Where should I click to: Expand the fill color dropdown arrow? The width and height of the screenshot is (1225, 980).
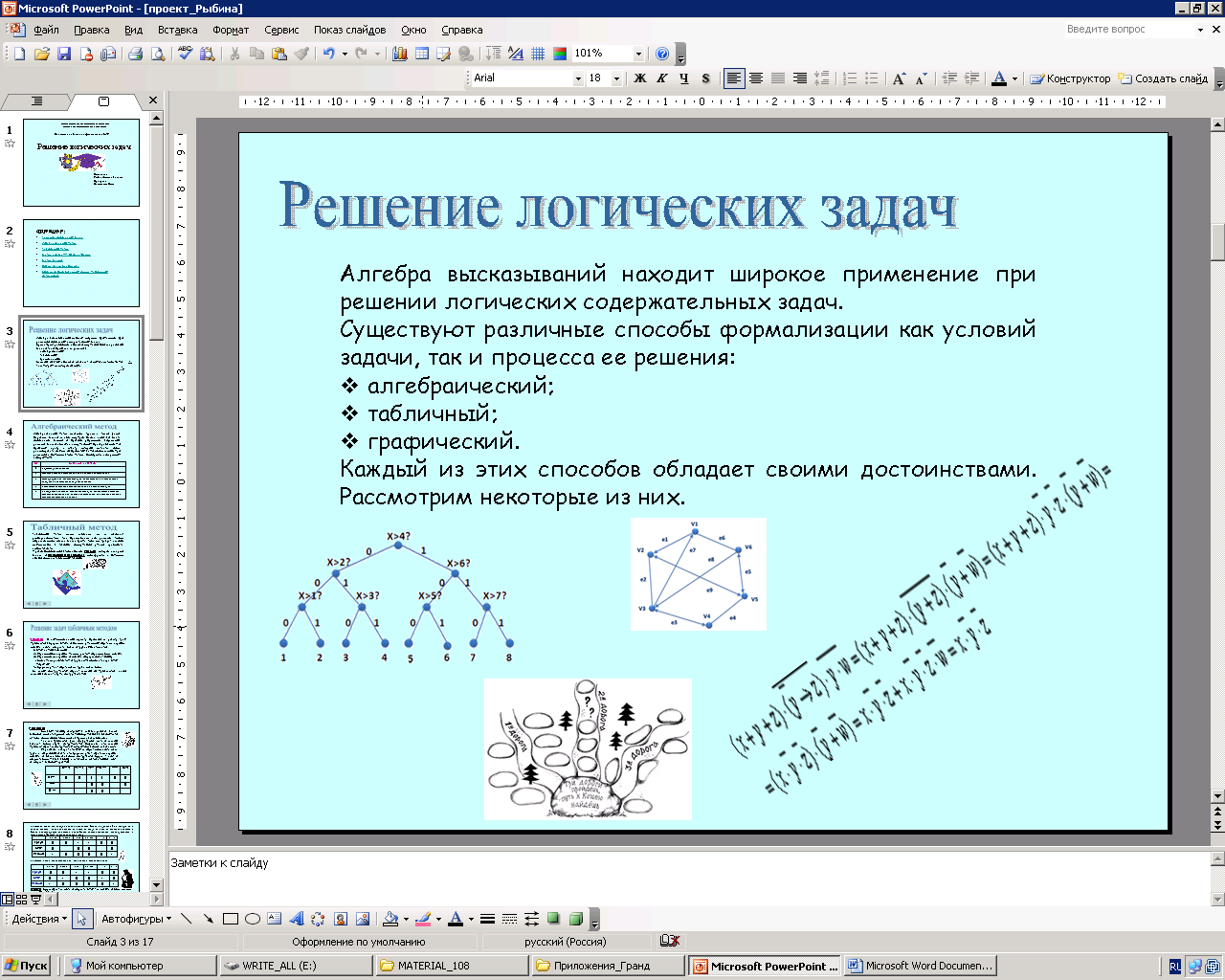pos(406,919)
